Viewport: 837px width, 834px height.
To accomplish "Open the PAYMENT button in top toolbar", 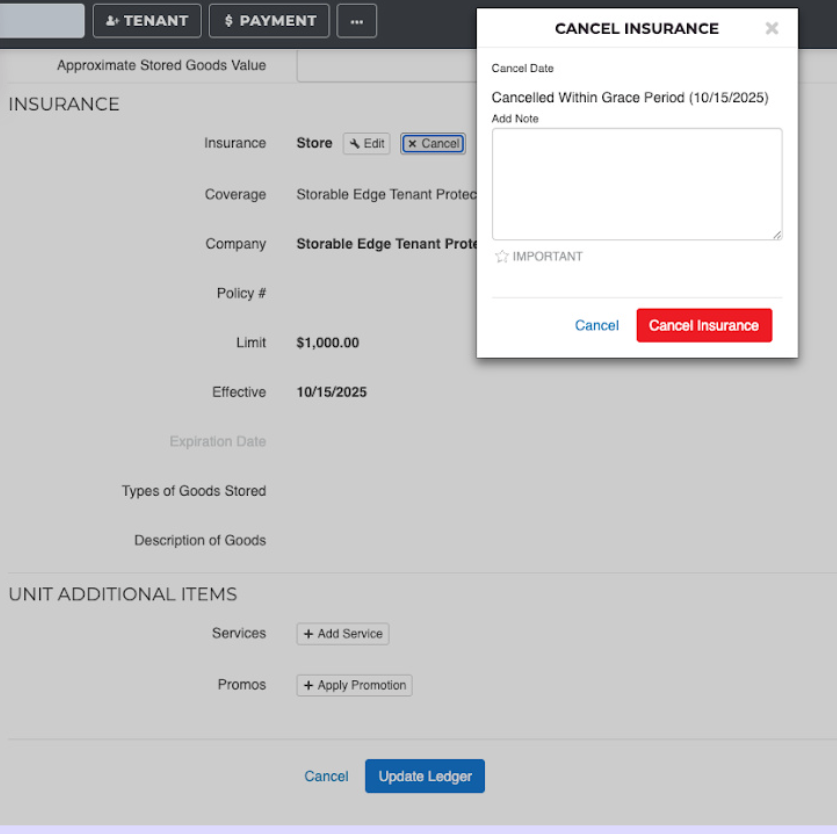I will (x=269, y=21).
